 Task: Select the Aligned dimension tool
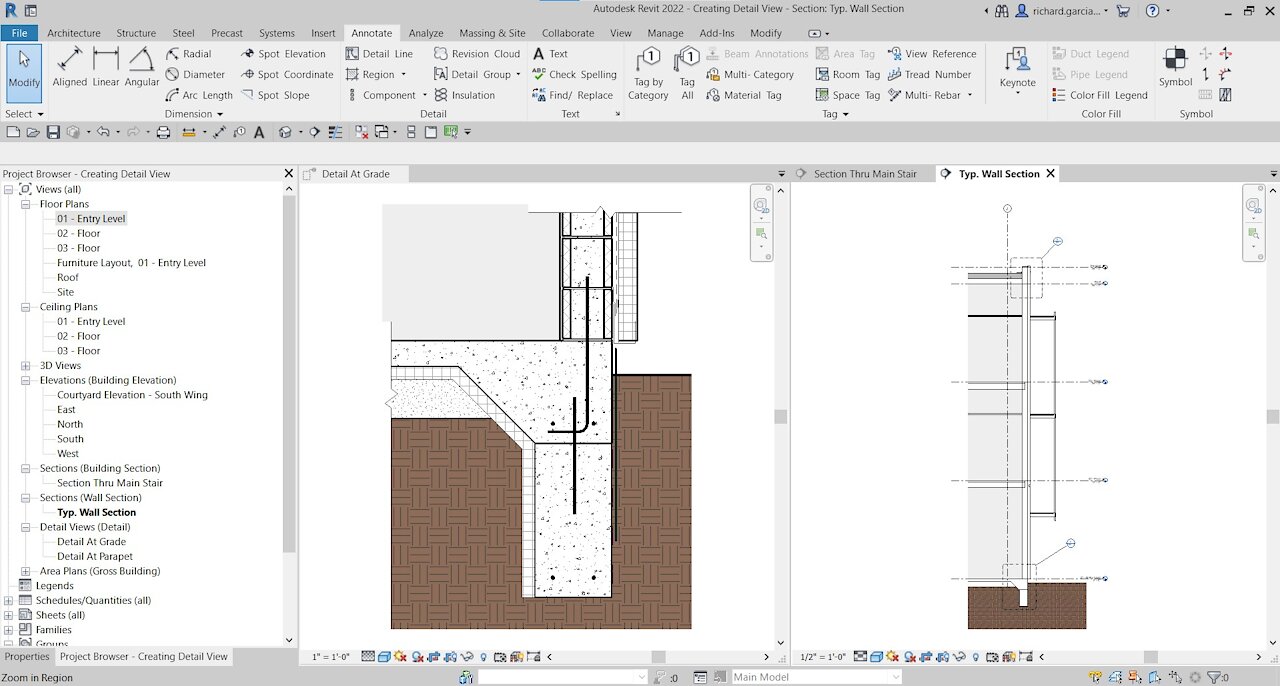coord(70,68)
